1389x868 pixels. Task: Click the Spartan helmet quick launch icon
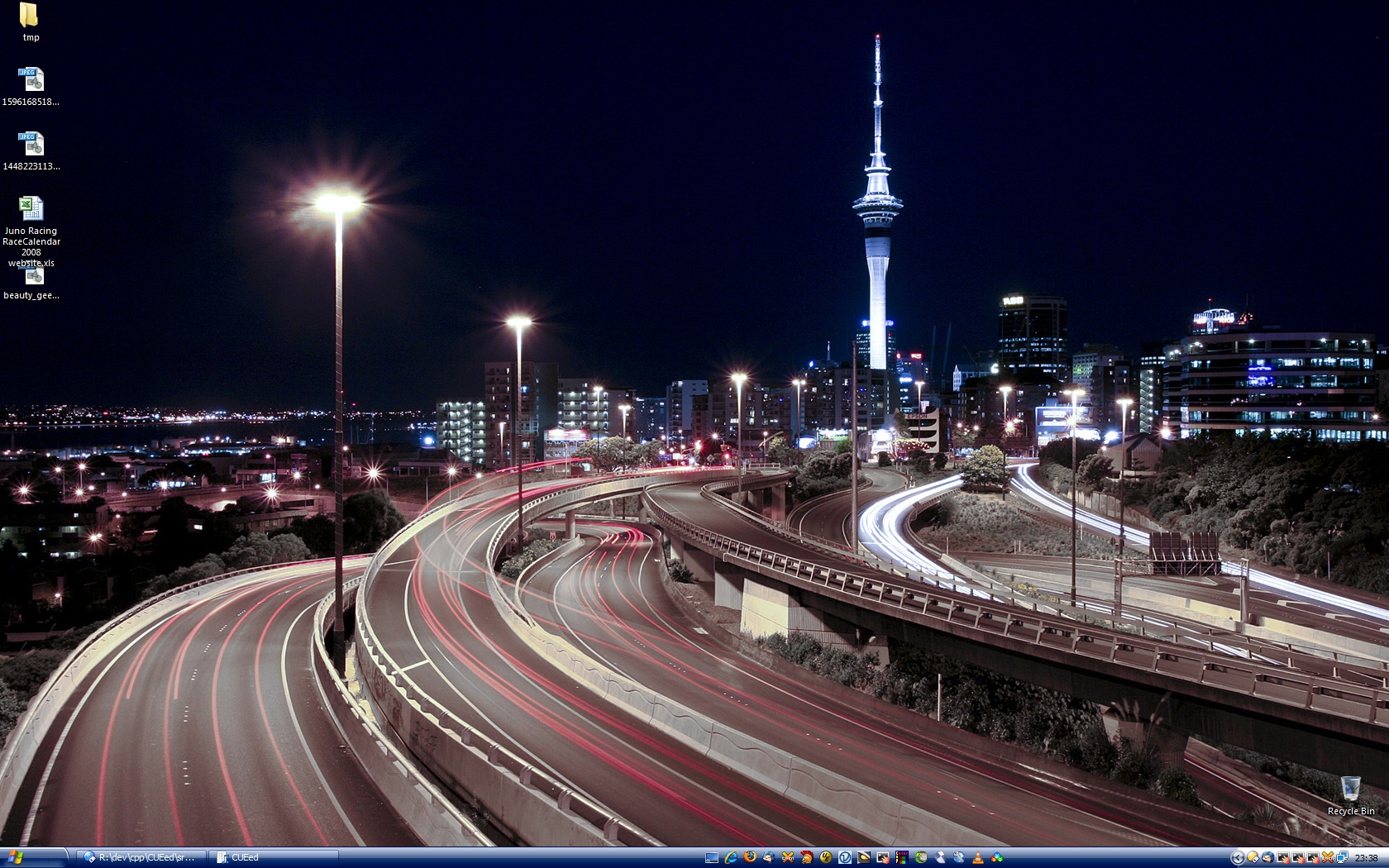point(807,857)
